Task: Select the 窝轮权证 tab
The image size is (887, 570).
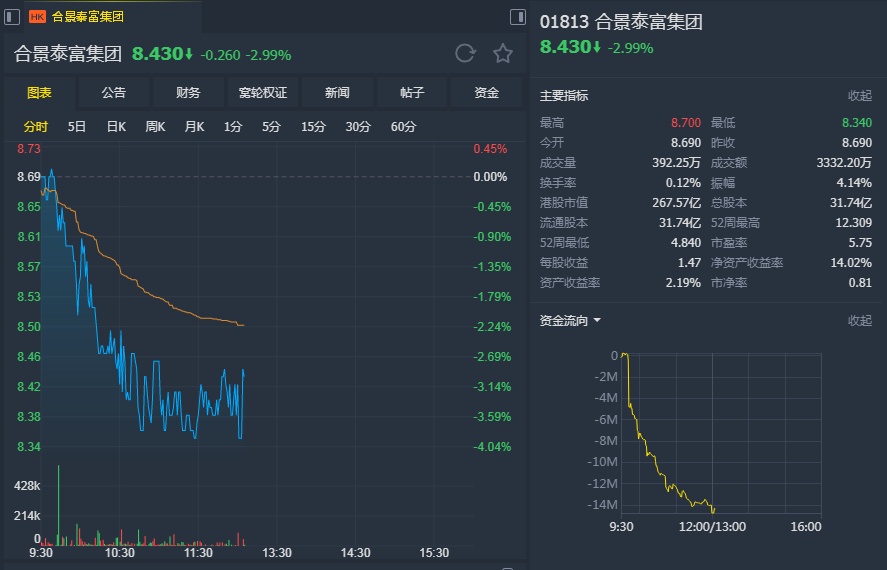Action: click(x=262, y=93)
